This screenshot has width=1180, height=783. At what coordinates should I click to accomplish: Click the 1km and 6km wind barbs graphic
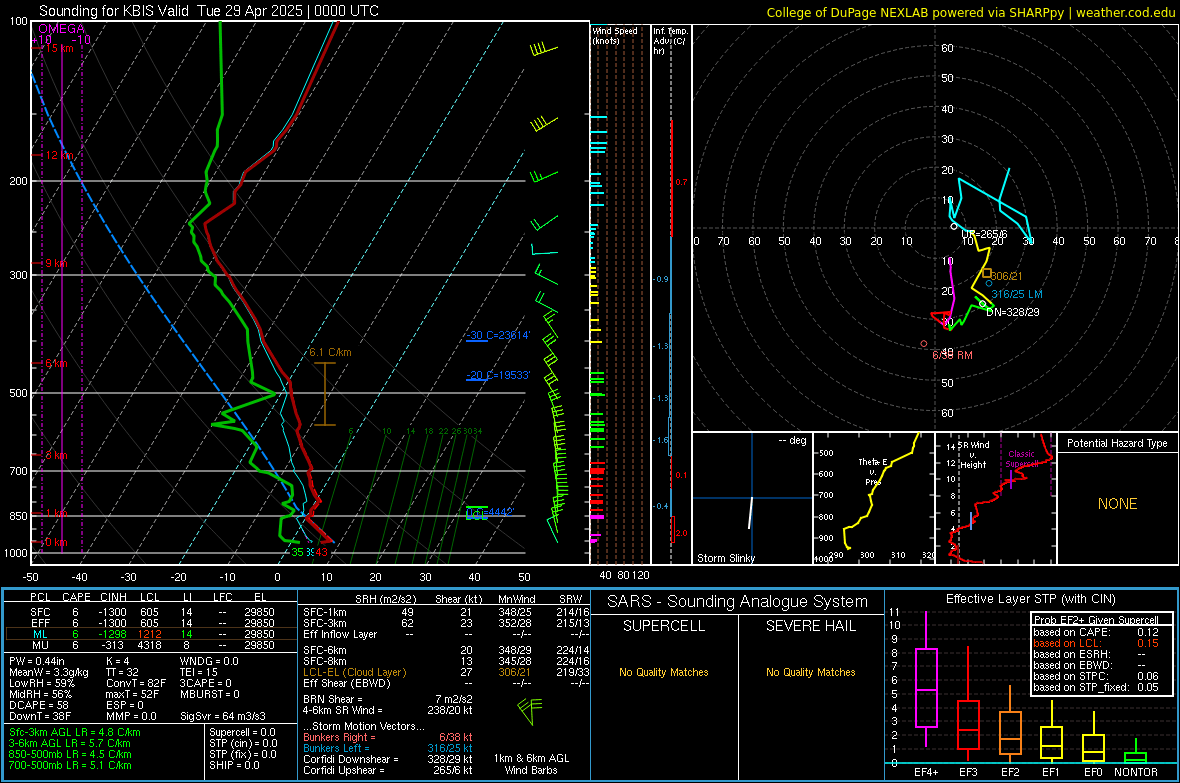pos(531,711)
